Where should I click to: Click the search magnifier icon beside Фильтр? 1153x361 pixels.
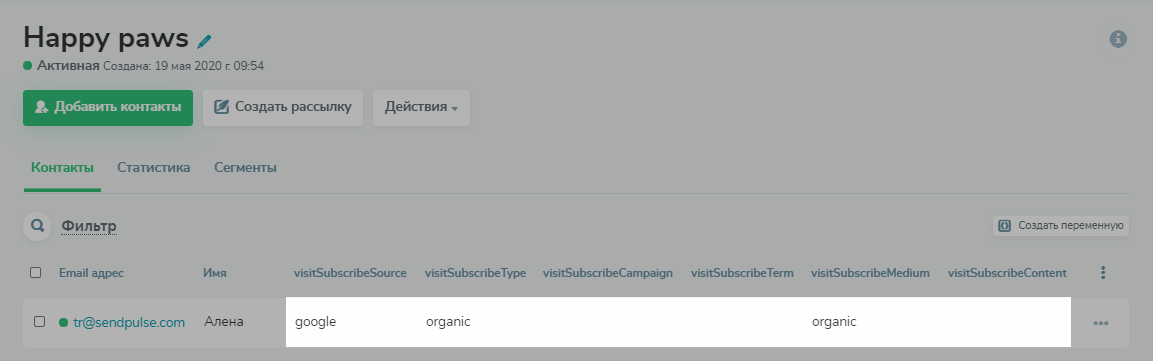[x=38, y=226]
